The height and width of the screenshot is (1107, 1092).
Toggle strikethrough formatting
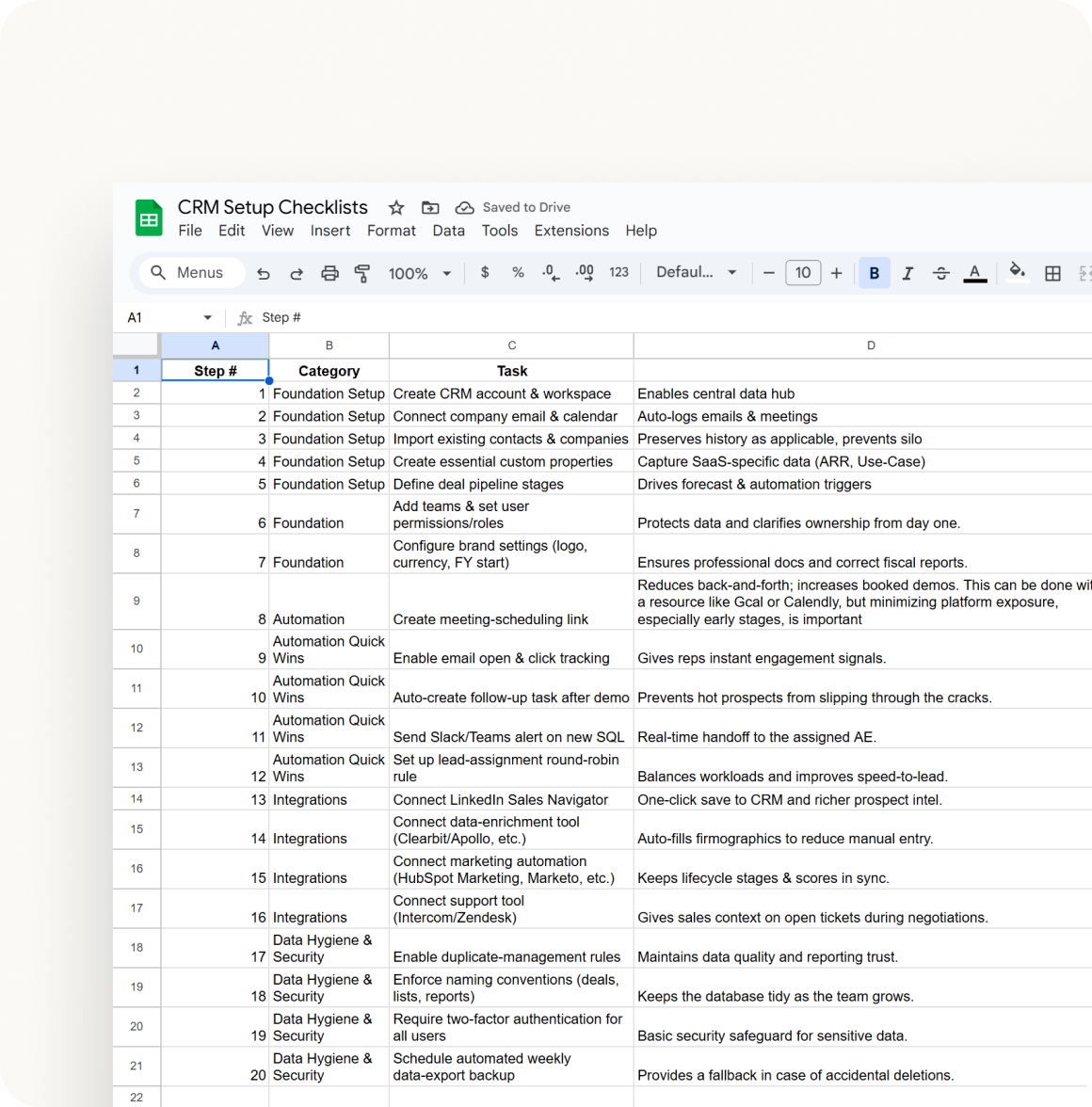[x=941, y=273]
